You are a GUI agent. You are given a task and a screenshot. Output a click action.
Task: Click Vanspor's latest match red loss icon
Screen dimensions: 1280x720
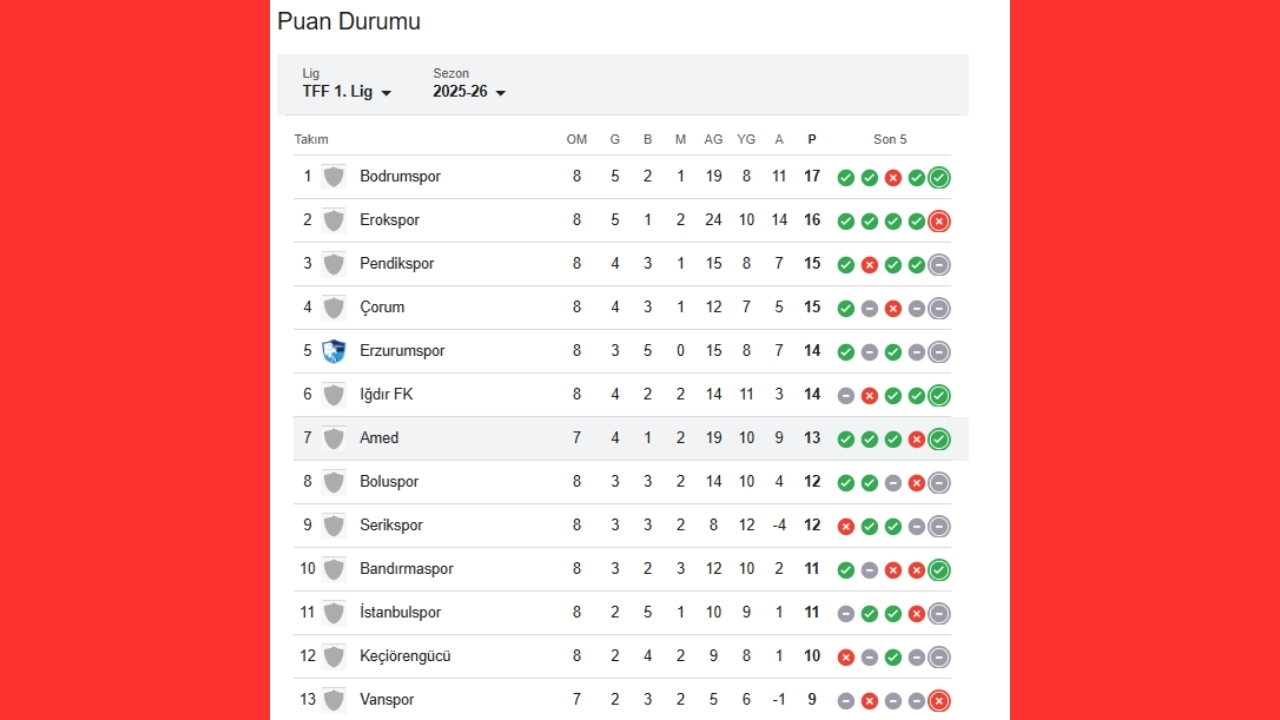coord(939,701)
